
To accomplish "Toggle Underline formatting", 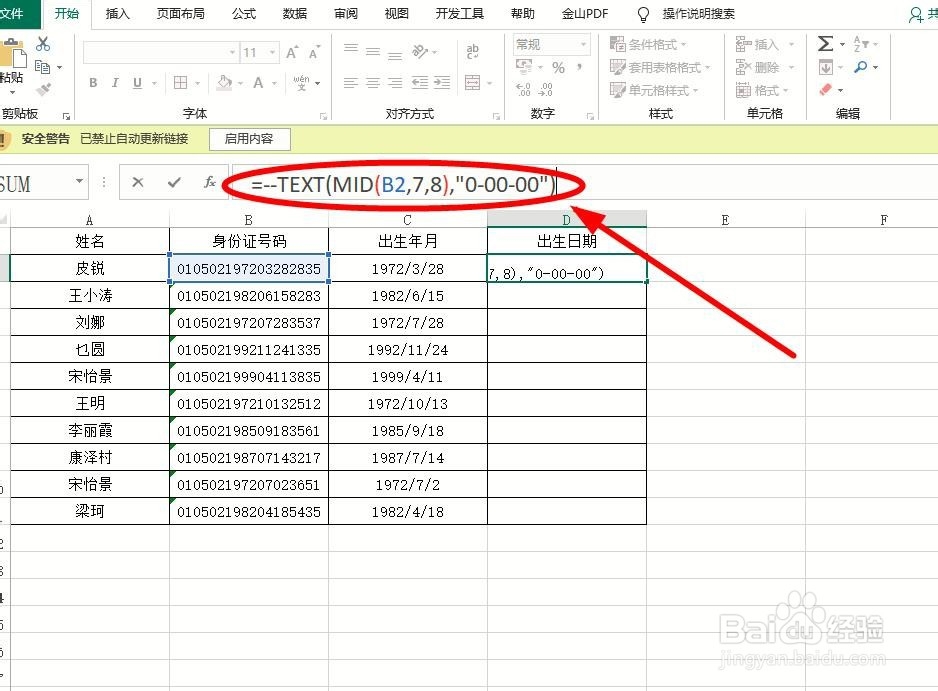I will [x=137, y=83].
